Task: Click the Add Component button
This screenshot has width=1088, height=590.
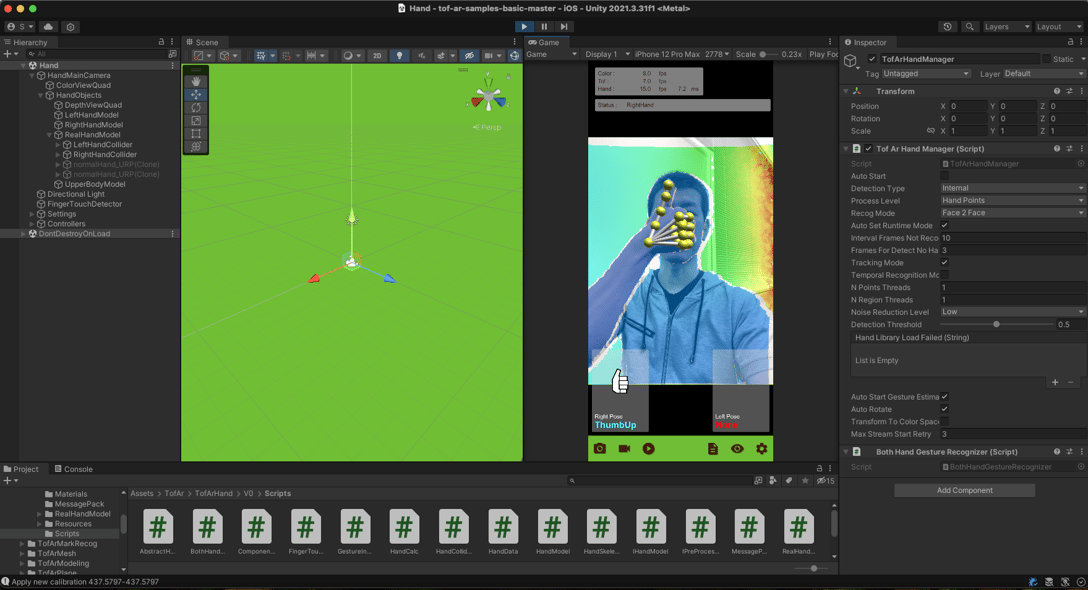Action: 964,490
